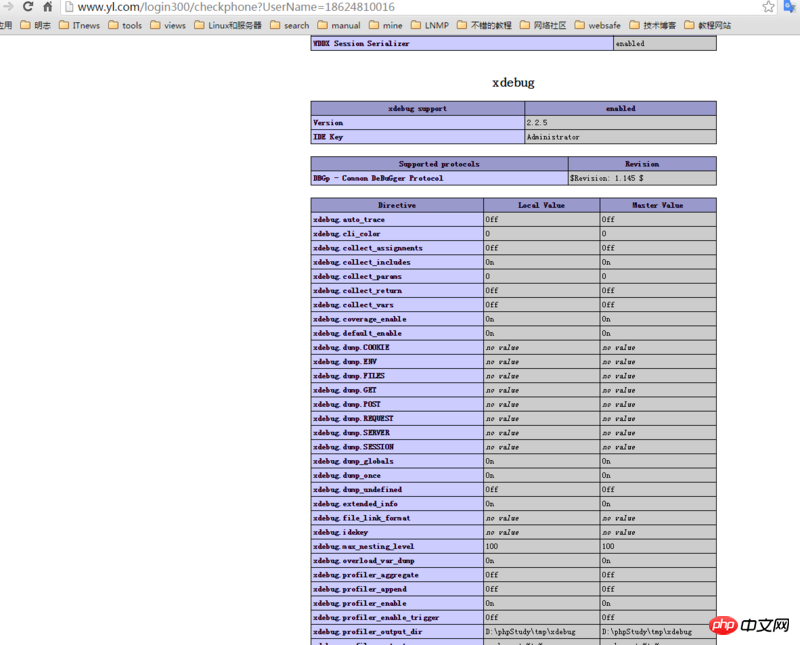This screenshot has height=645, width=800.
Task: Click the page icon before the URL
Action: (x=68, y=7)
